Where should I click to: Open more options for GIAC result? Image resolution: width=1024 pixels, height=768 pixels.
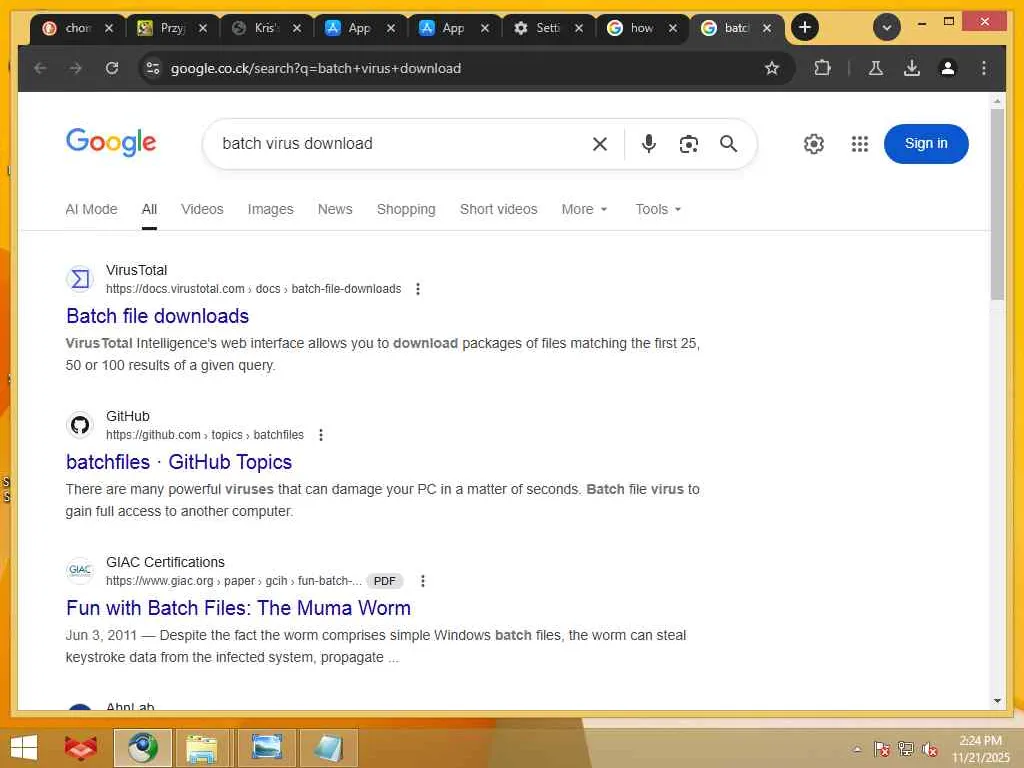[x=423, y=581]
